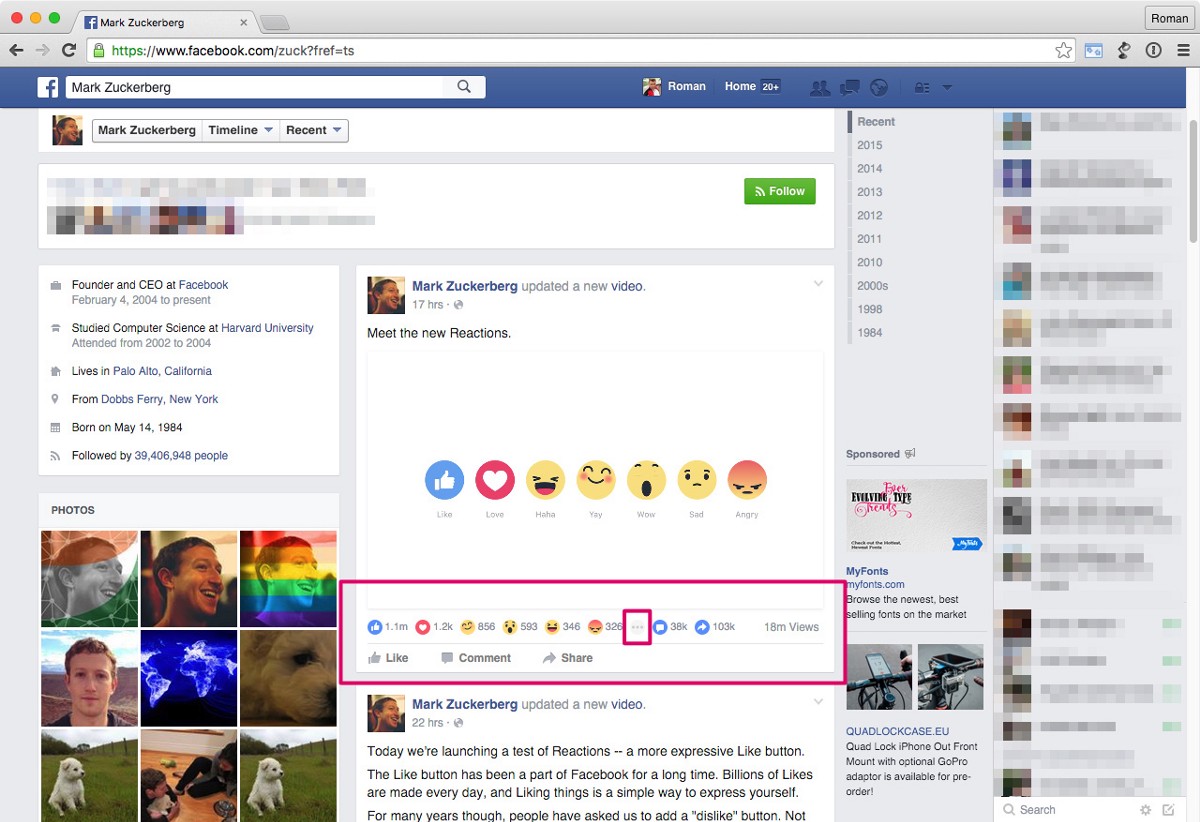Click the Facebook search field
The height and width of the screenshot is (822, 1200).
[x=255, y=87]
